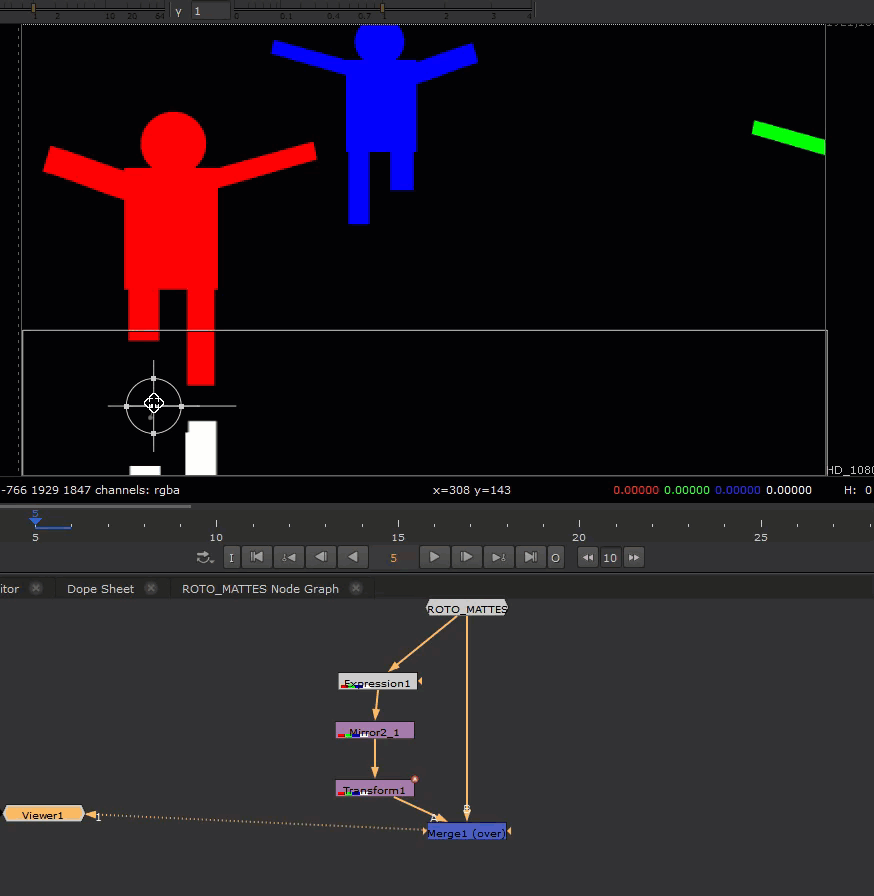Go to the next keyframe
The image size is (874, 896).
(498, 557)
